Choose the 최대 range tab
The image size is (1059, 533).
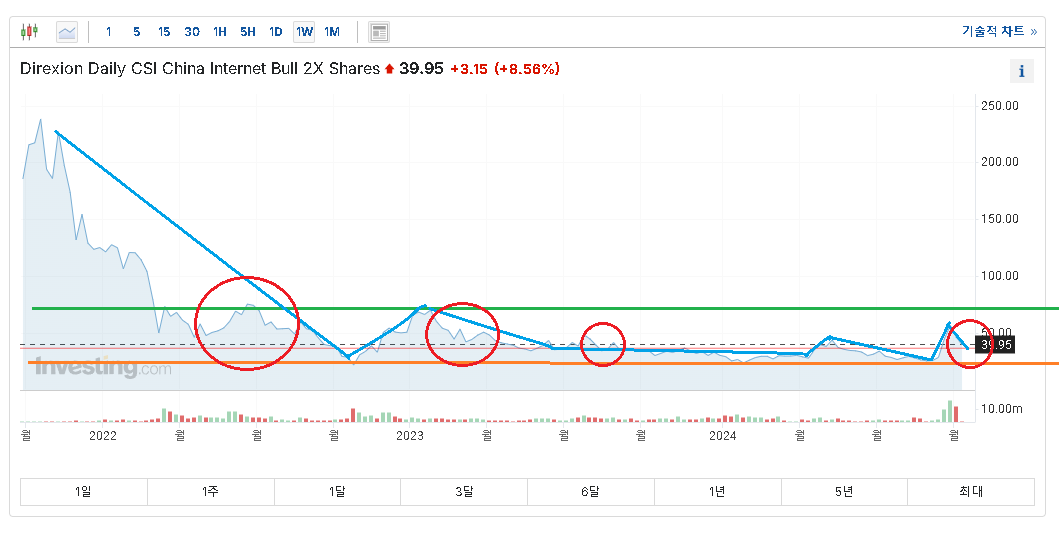pos(971,492)
